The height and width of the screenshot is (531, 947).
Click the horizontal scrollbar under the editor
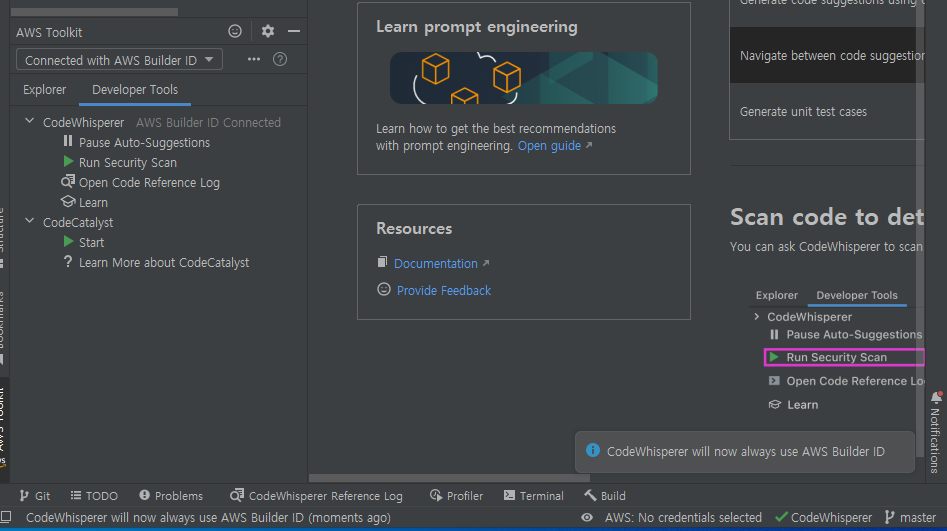click(449, 478)
